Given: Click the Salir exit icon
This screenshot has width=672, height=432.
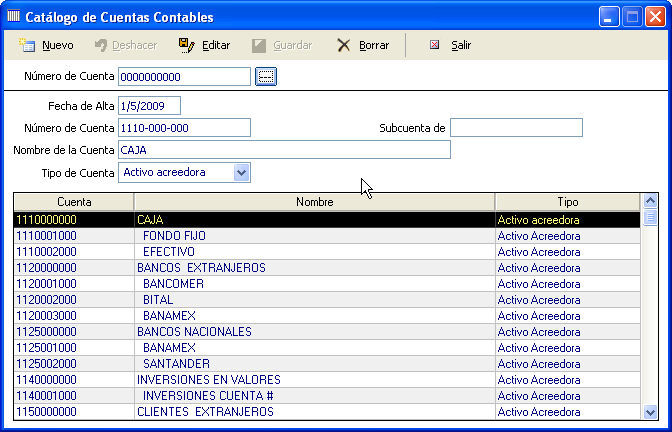Looking at the screenshot, I should point(435,45).
